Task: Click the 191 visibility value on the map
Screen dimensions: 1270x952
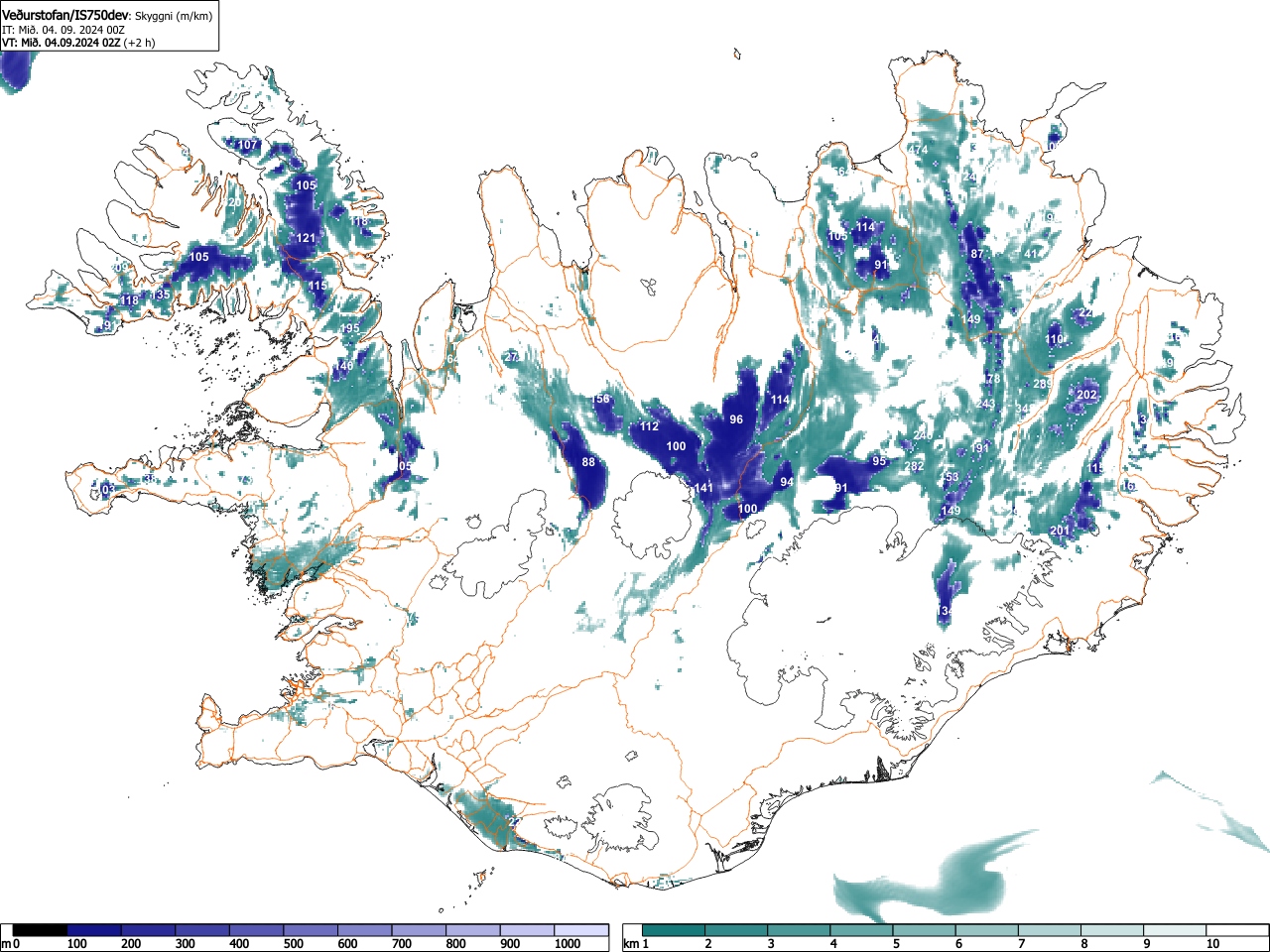Action: point(980,448)
